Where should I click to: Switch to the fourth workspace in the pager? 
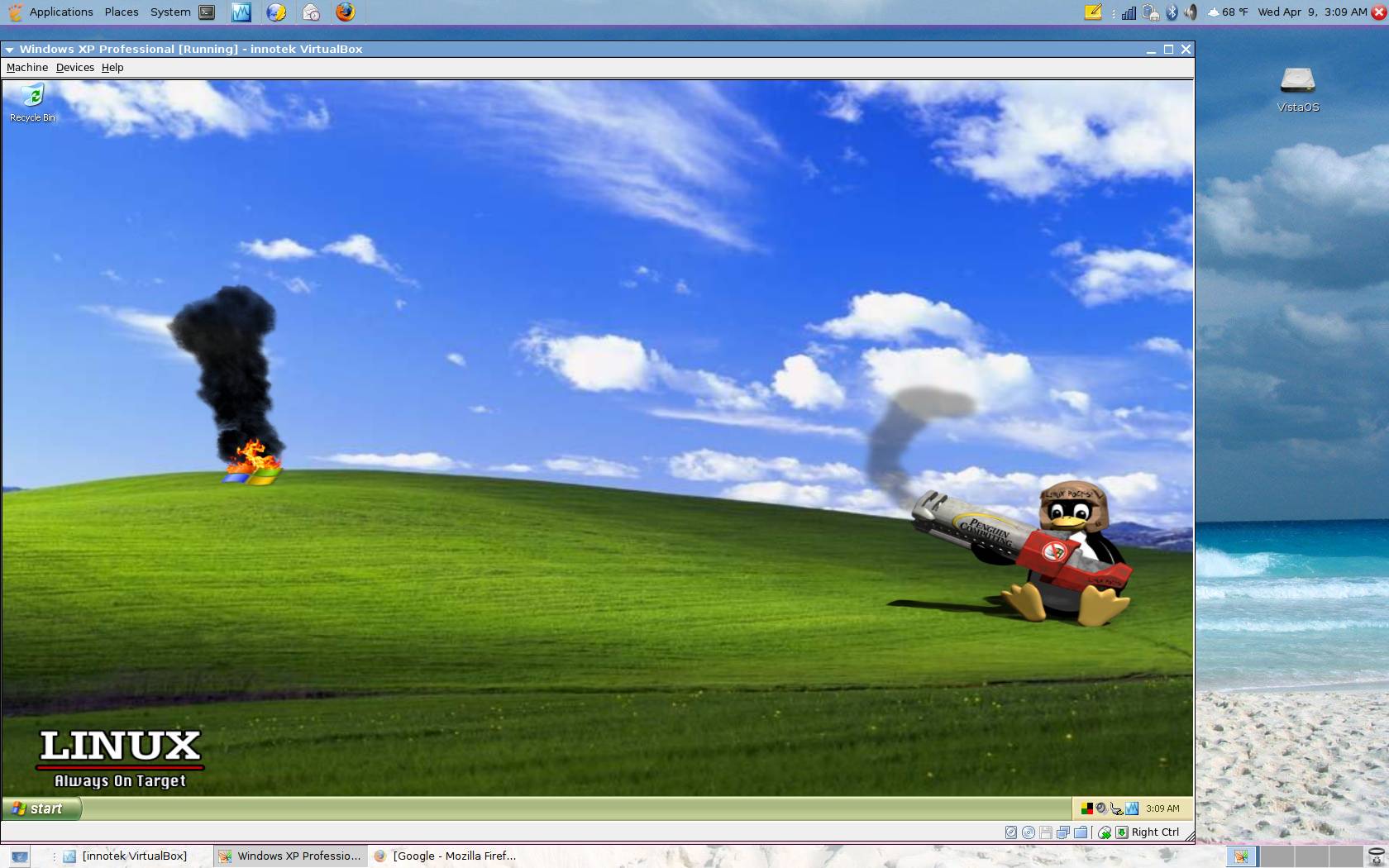coord(1345,856)
